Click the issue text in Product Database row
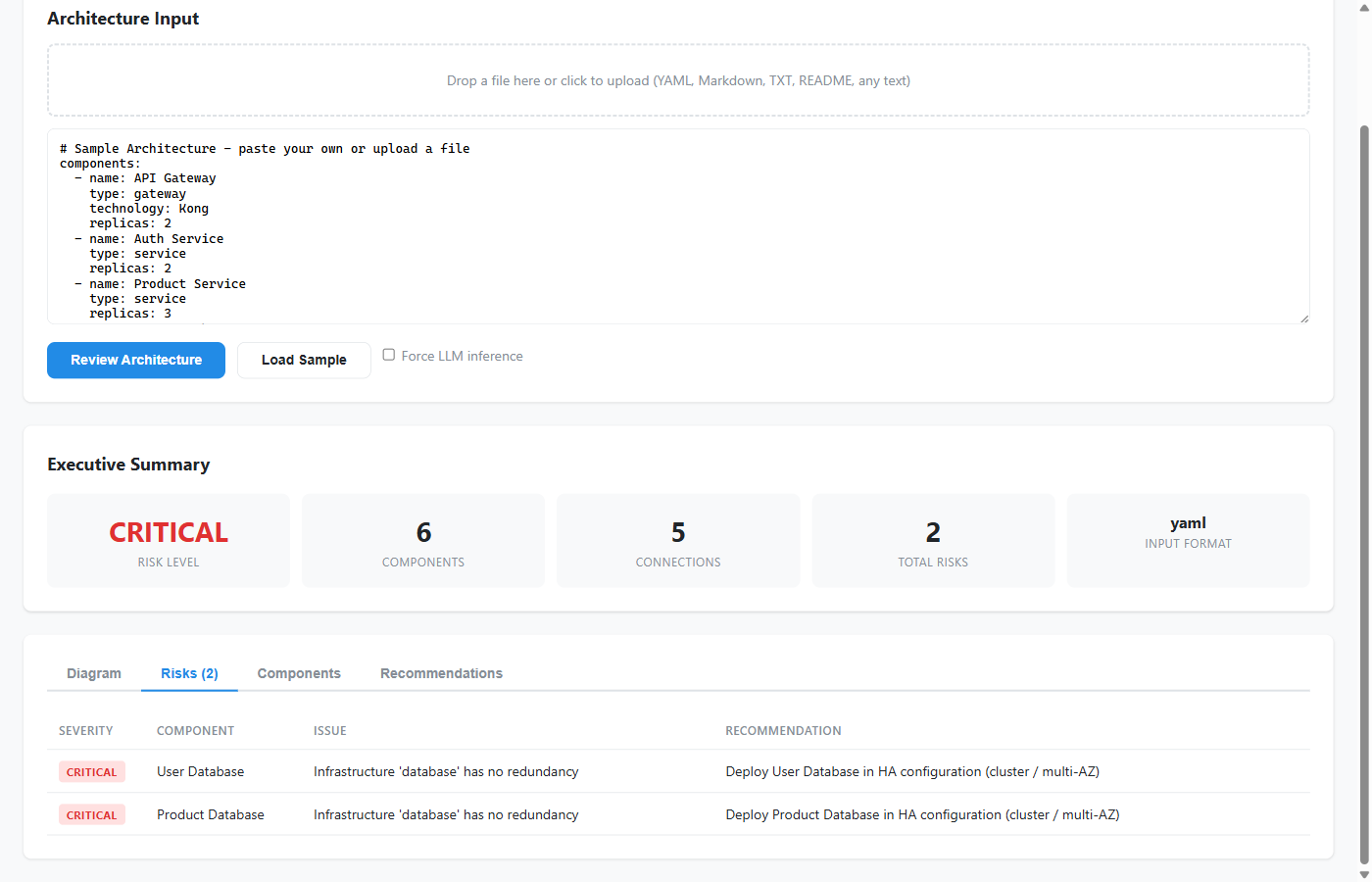 tap(446, 815)
